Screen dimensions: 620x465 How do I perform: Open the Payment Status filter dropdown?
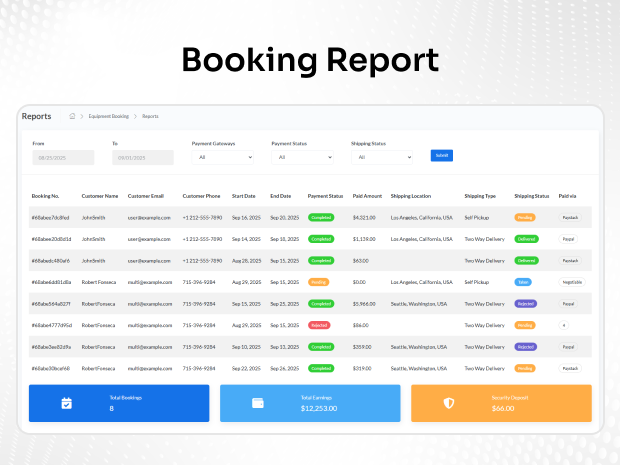pyautogui.click(x=302, y=157)
